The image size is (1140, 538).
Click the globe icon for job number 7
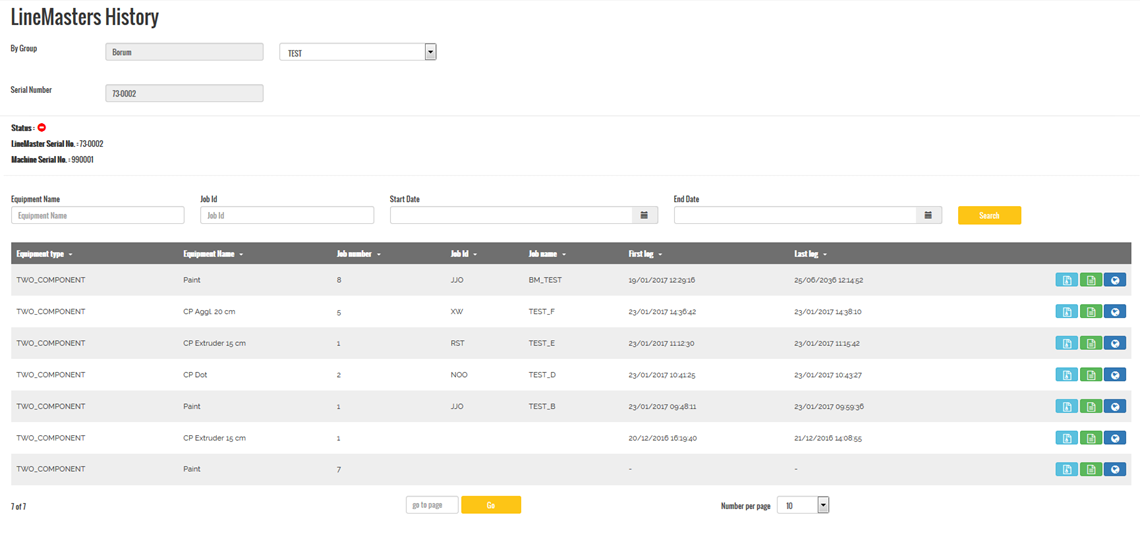[x=1114, y=469]
